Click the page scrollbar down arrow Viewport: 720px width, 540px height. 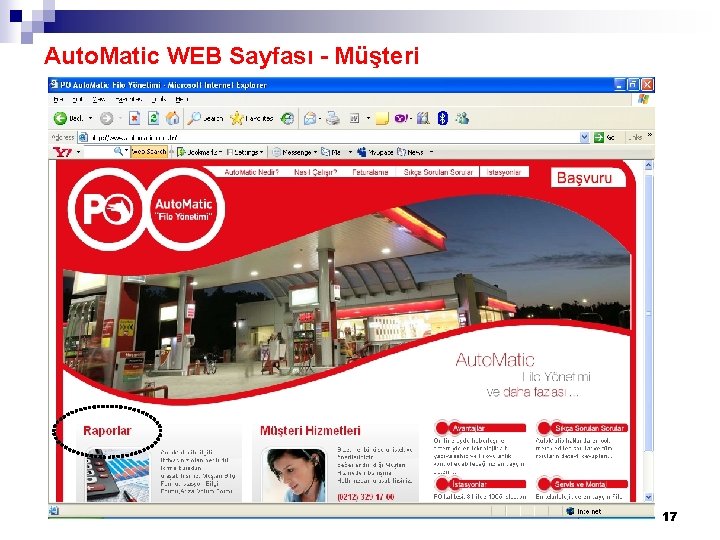pos(648,497)
